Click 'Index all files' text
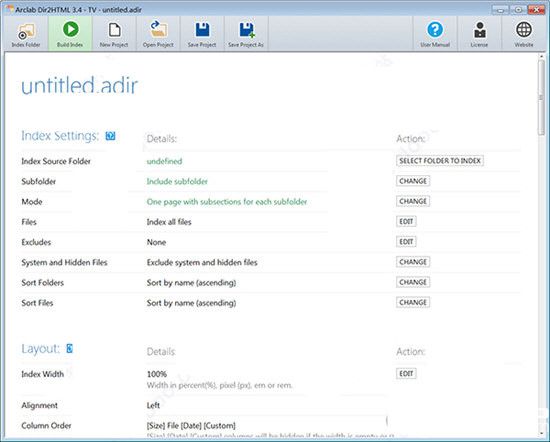550x442 pixels. pyautogui.click(x=169, y=222)
